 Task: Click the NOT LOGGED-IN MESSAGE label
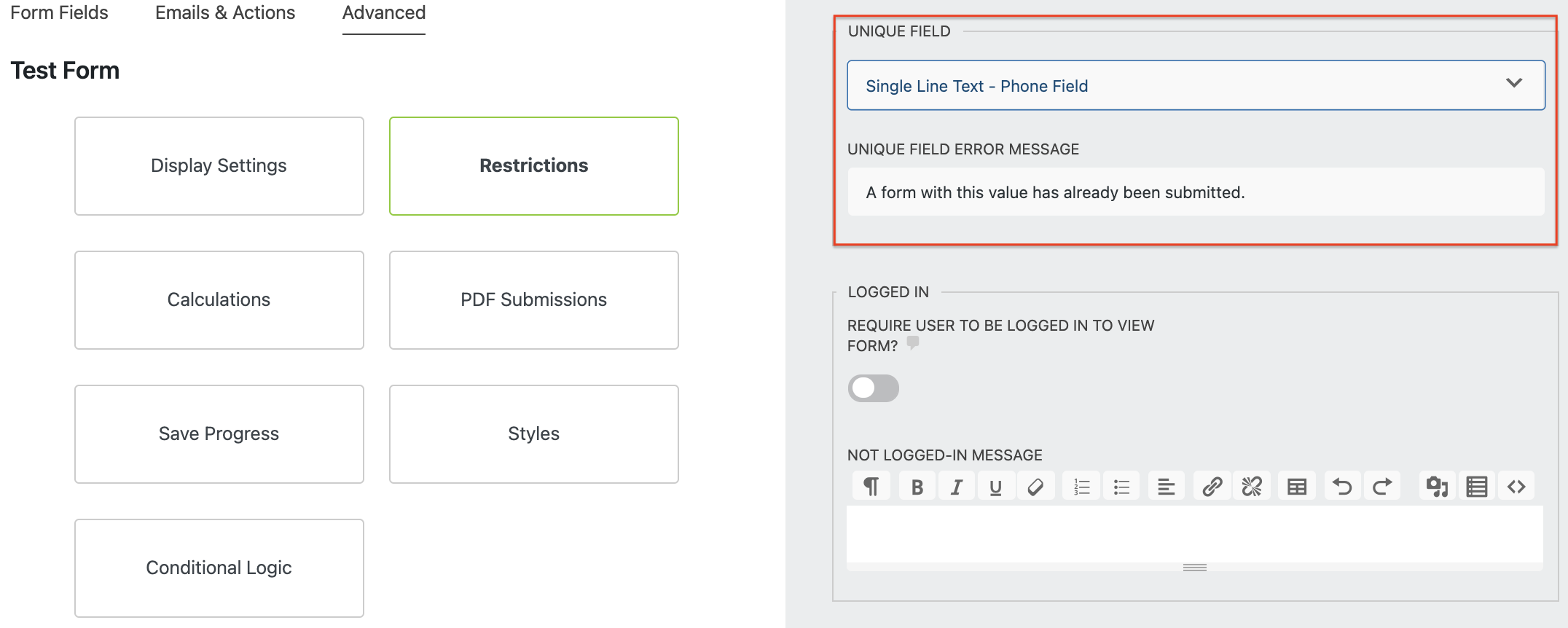(945, 455)
